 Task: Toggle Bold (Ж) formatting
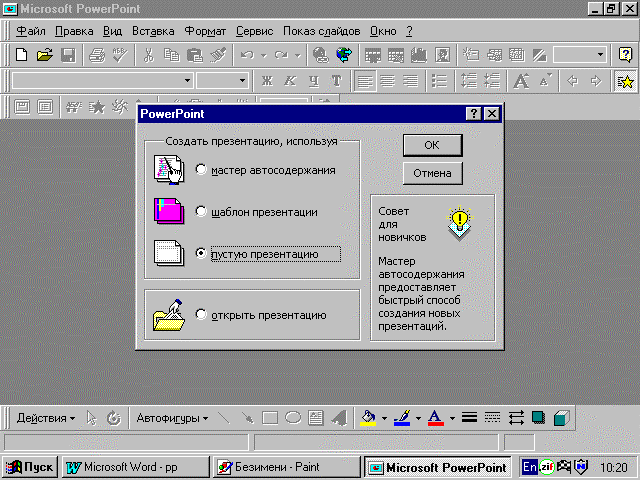click(267, 81)
